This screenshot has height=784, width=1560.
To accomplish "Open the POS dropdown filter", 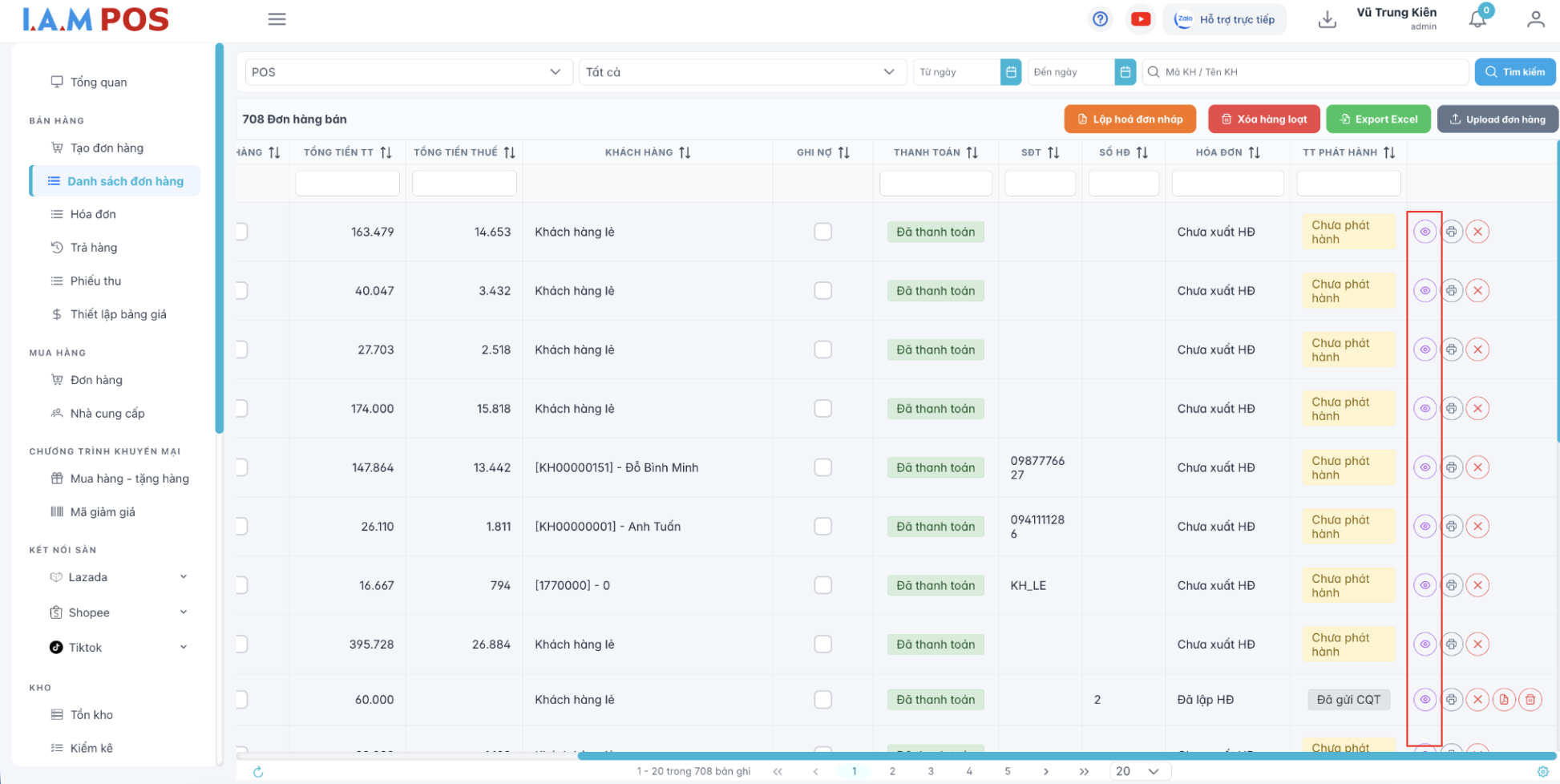I will (x=408, y=72).
